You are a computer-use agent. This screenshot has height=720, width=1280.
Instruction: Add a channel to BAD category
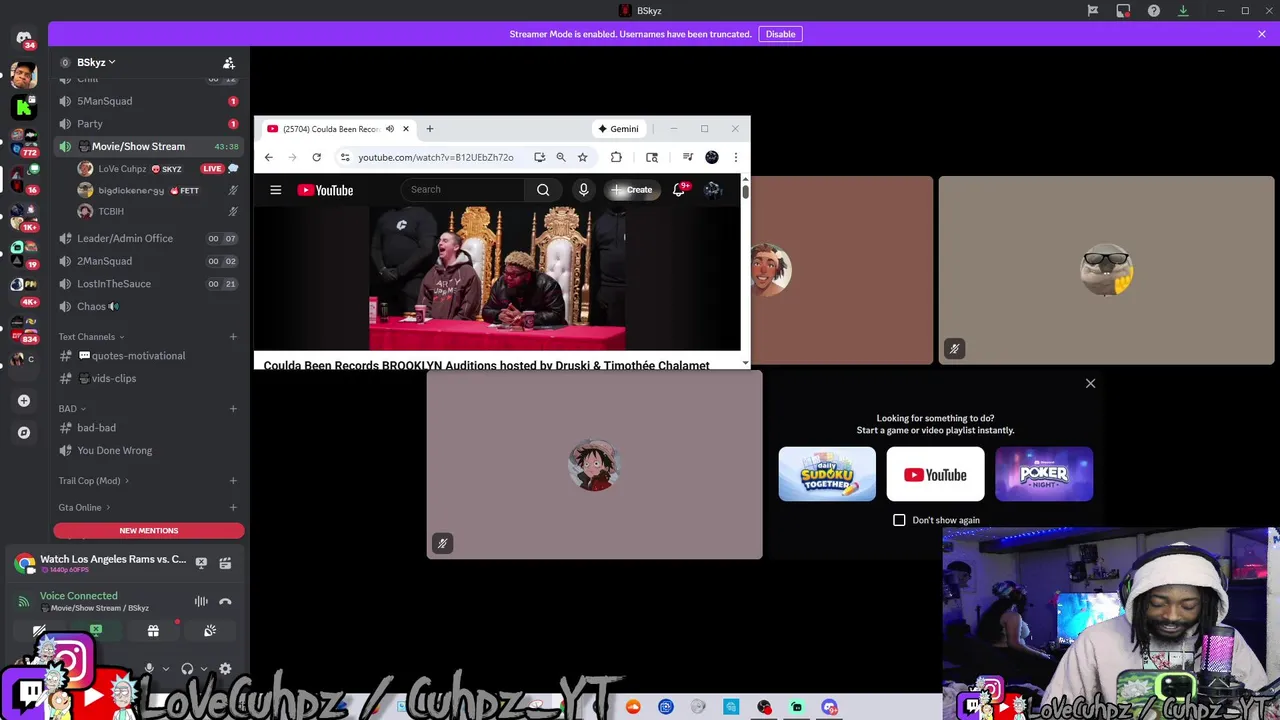tap(233, 408)
